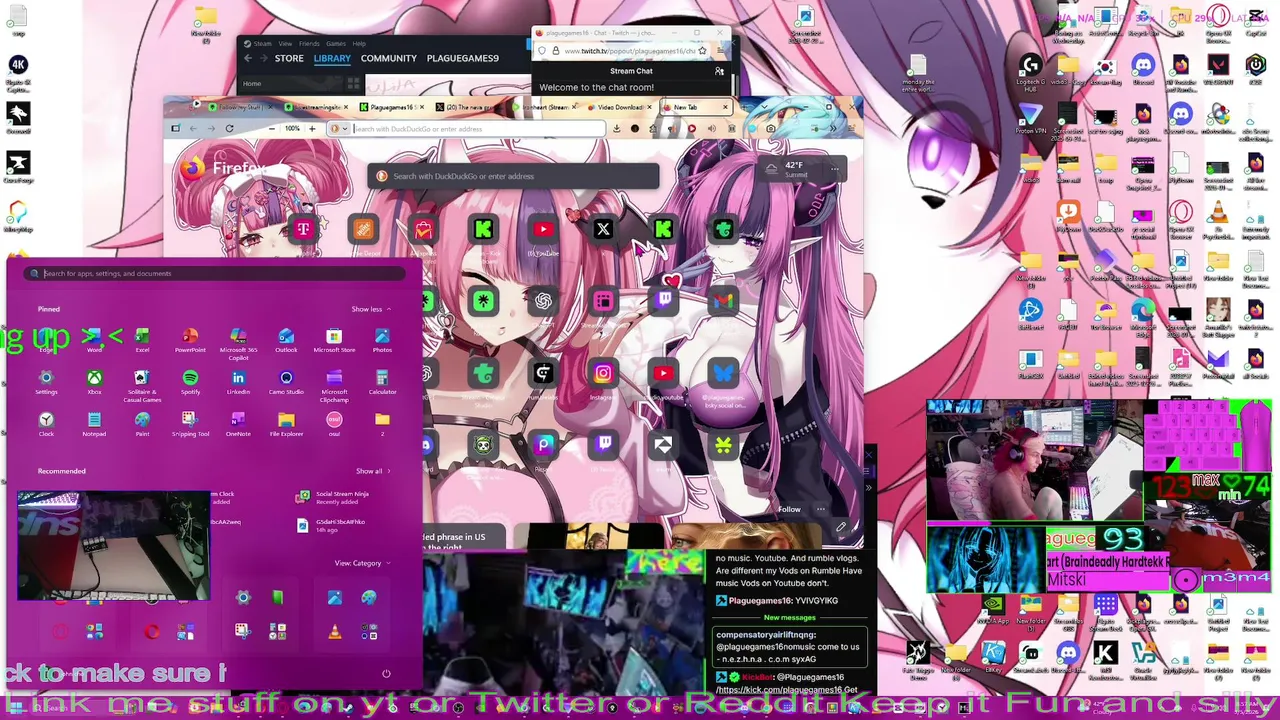Click Twitch chat popout URL bar
The height and width of the screenshot is (720, 1280).
[x=624, y=50]
